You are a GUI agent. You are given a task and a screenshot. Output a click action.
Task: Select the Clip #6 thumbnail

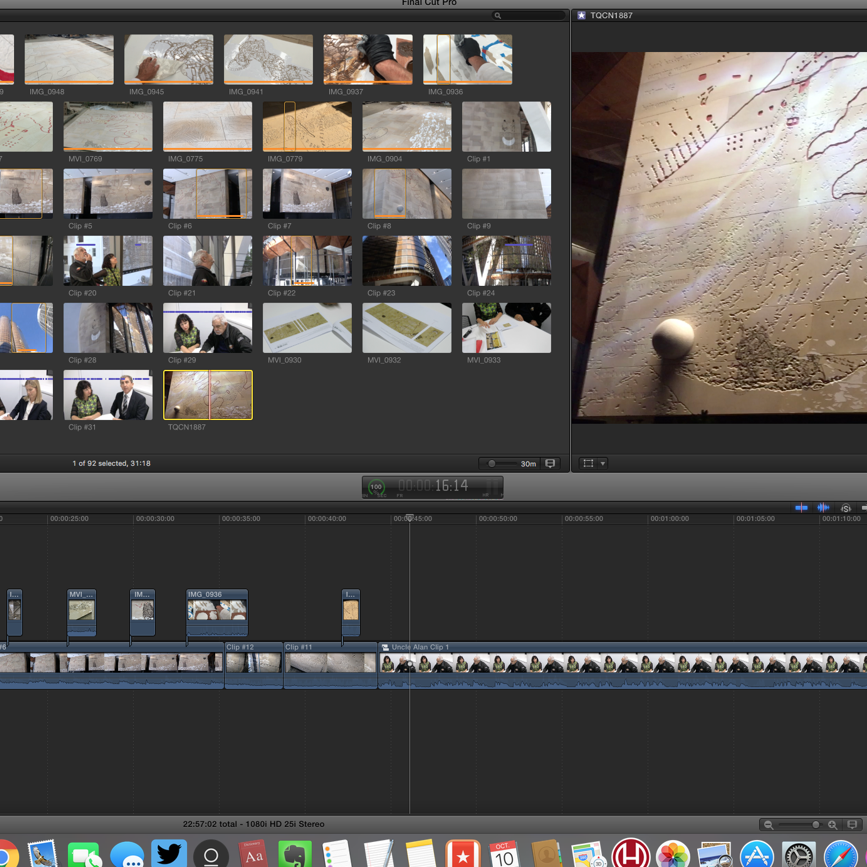tap(207, 194)
